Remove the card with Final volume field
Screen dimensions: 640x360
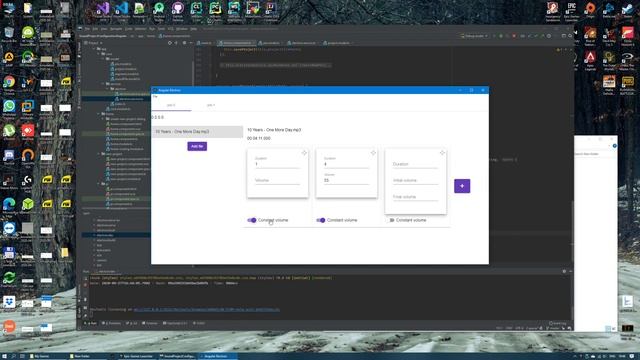[x=442, y=153]
